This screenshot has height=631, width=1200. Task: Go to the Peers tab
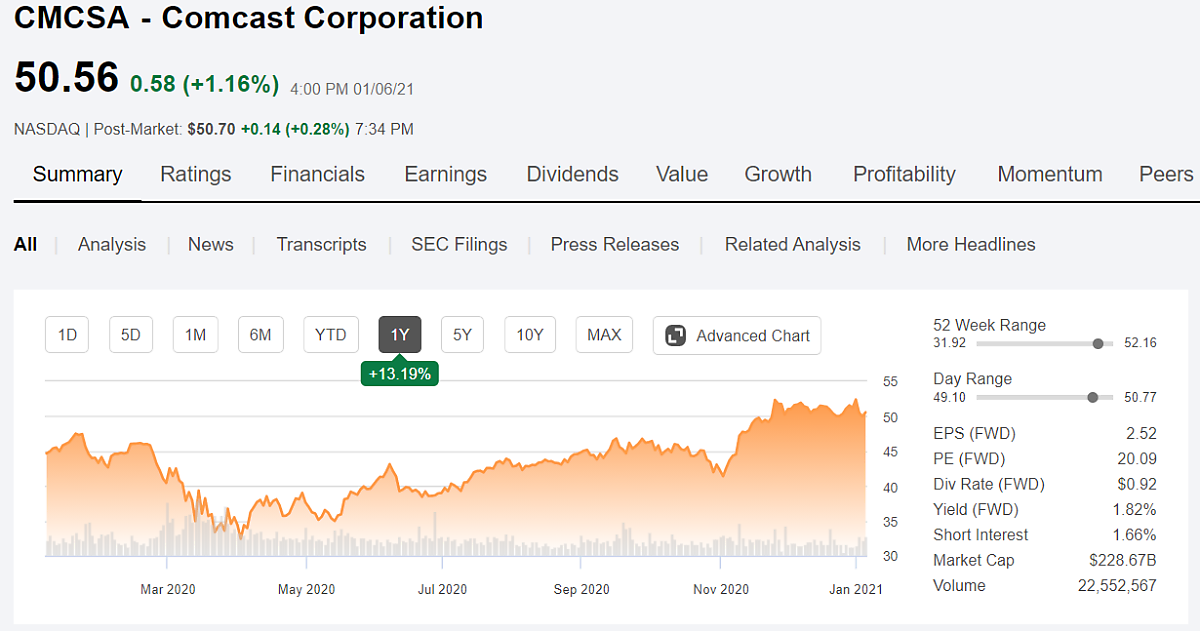click(1166, 174)
